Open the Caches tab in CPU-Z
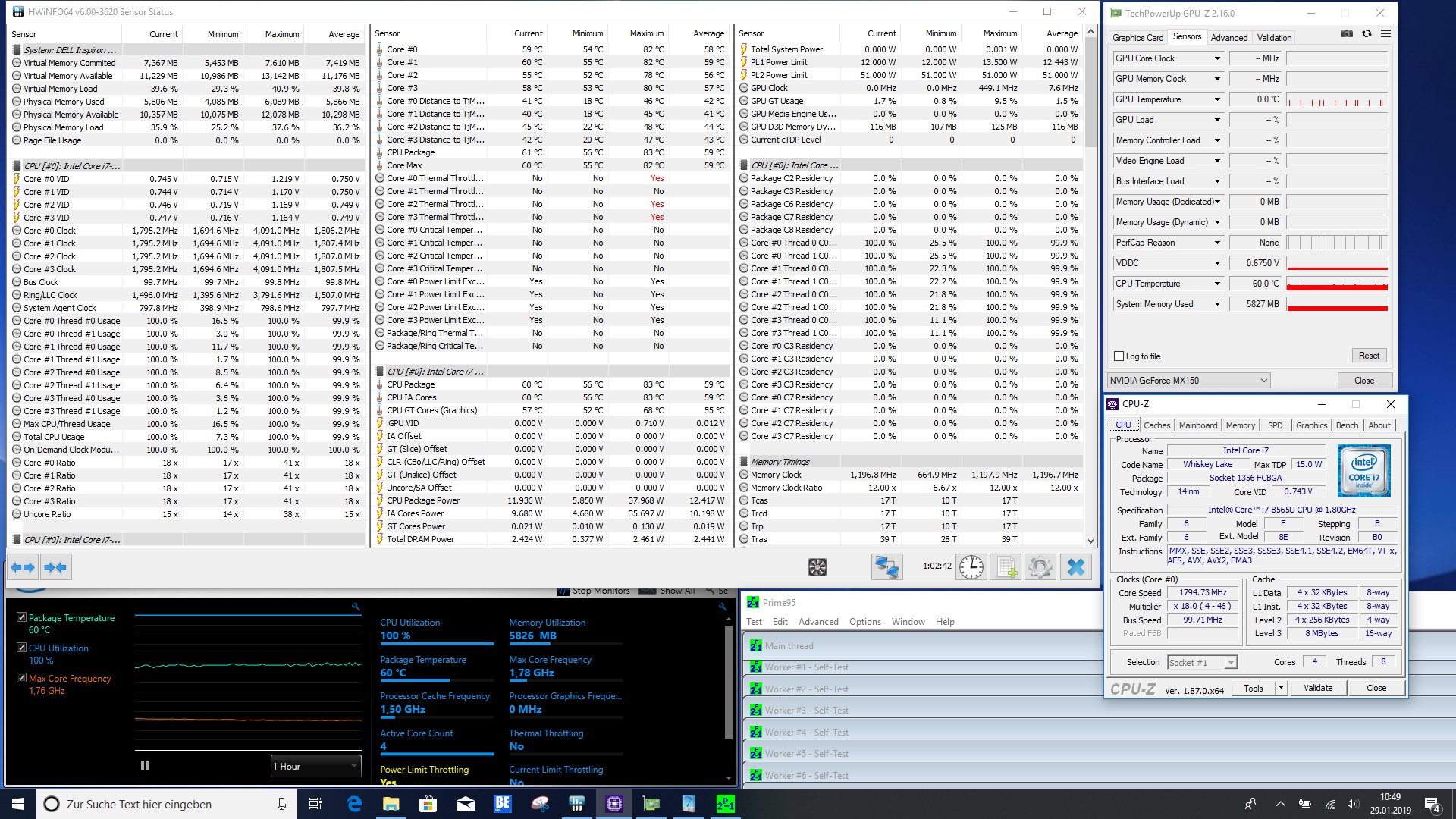The image size is (1456, 819). pos(1156,425)
